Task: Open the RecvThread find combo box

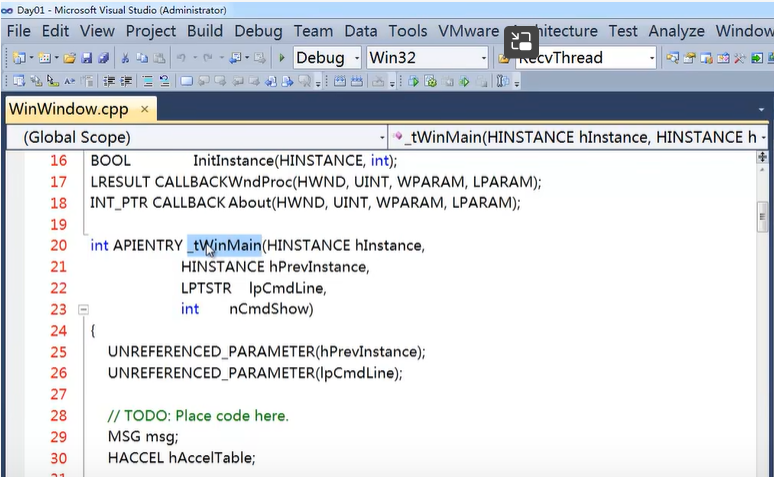Action: (585, 58)
